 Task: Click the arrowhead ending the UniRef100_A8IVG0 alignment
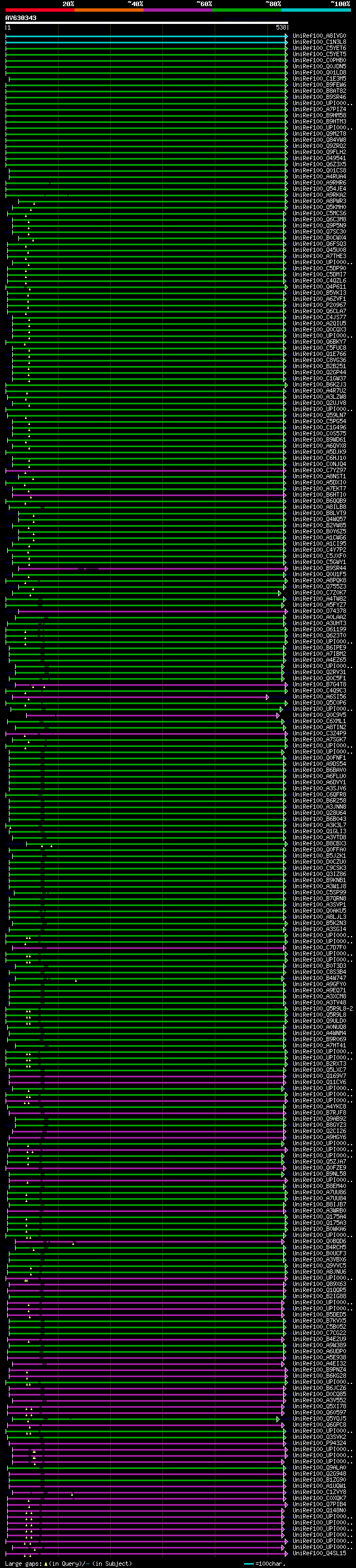coord(286,36)
